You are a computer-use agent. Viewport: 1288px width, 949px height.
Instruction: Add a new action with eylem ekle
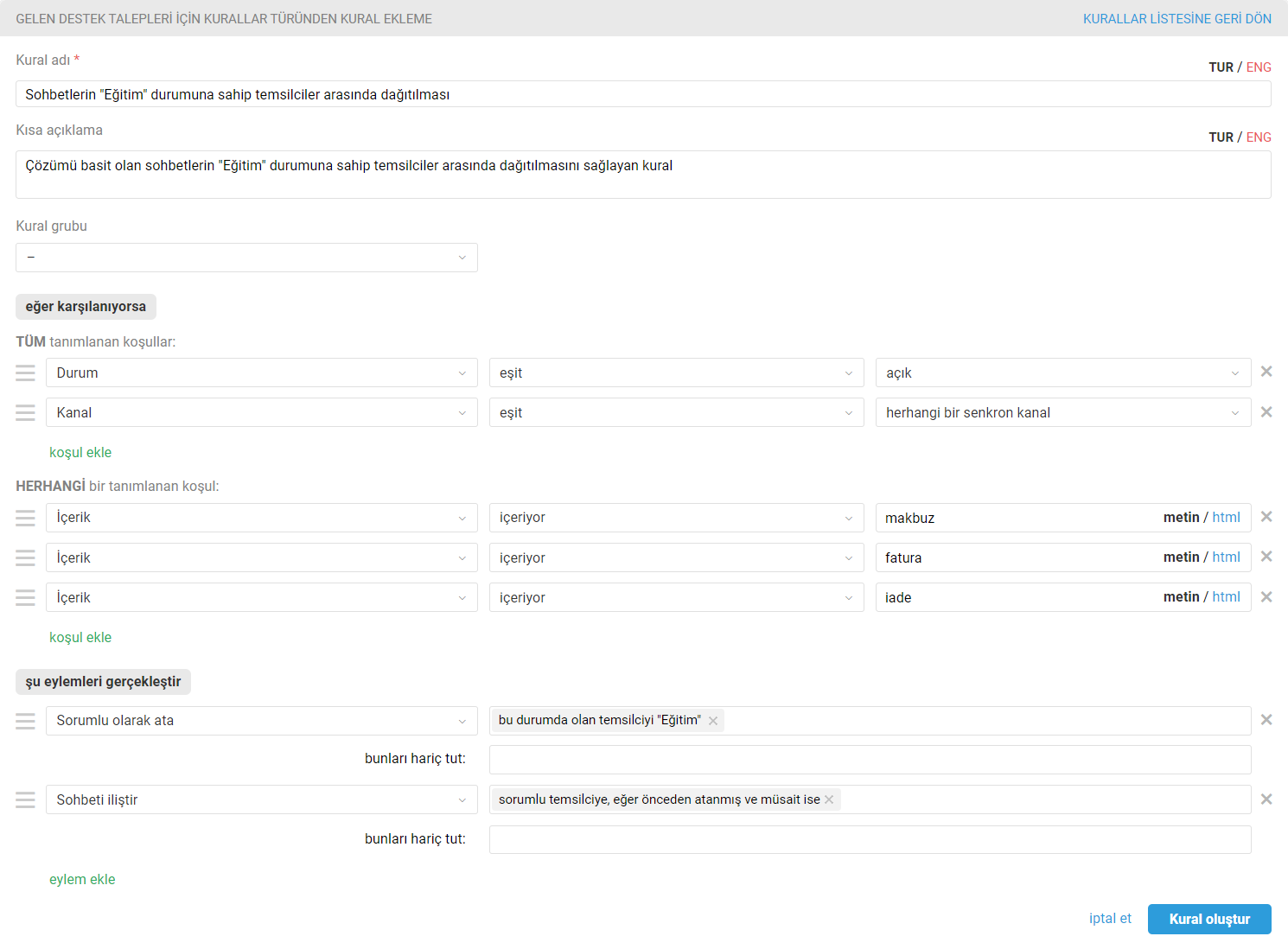[82, 880]
